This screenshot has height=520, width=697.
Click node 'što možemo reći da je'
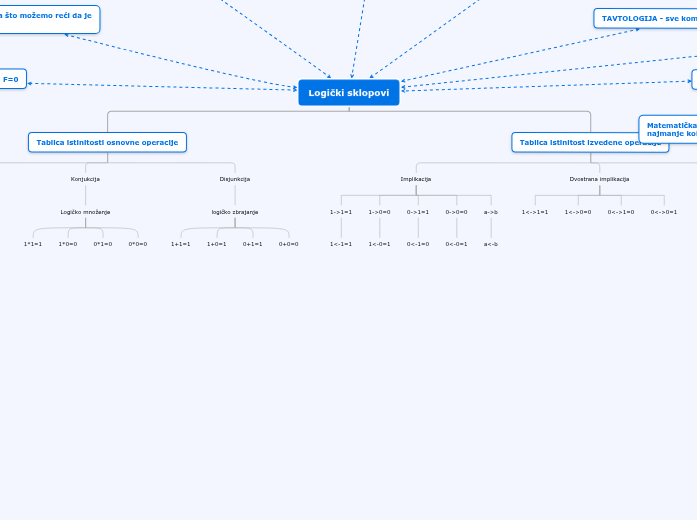(x=49, y=19)
